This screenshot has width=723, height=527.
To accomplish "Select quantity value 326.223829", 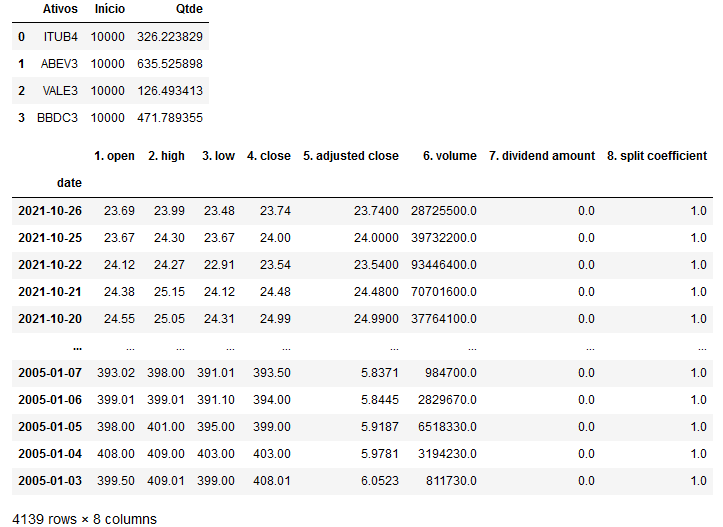I will coord(170,36).
